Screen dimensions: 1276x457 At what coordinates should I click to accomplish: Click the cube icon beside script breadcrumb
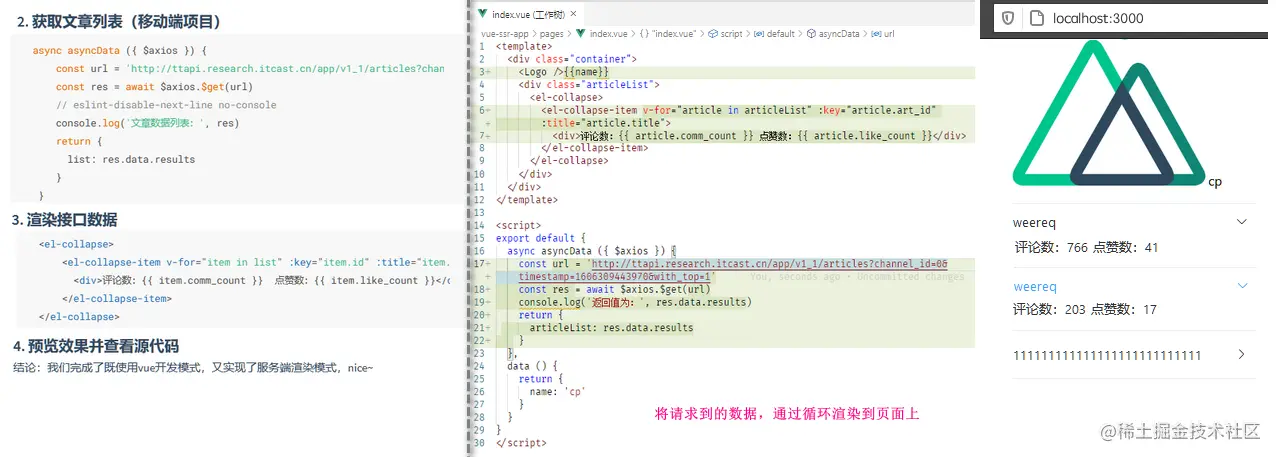(x=713, y=33)
